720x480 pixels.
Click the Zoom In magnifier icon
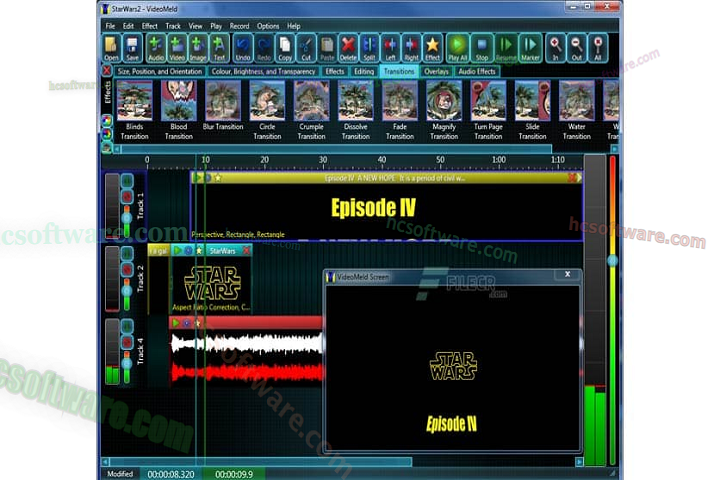(556, 47)
